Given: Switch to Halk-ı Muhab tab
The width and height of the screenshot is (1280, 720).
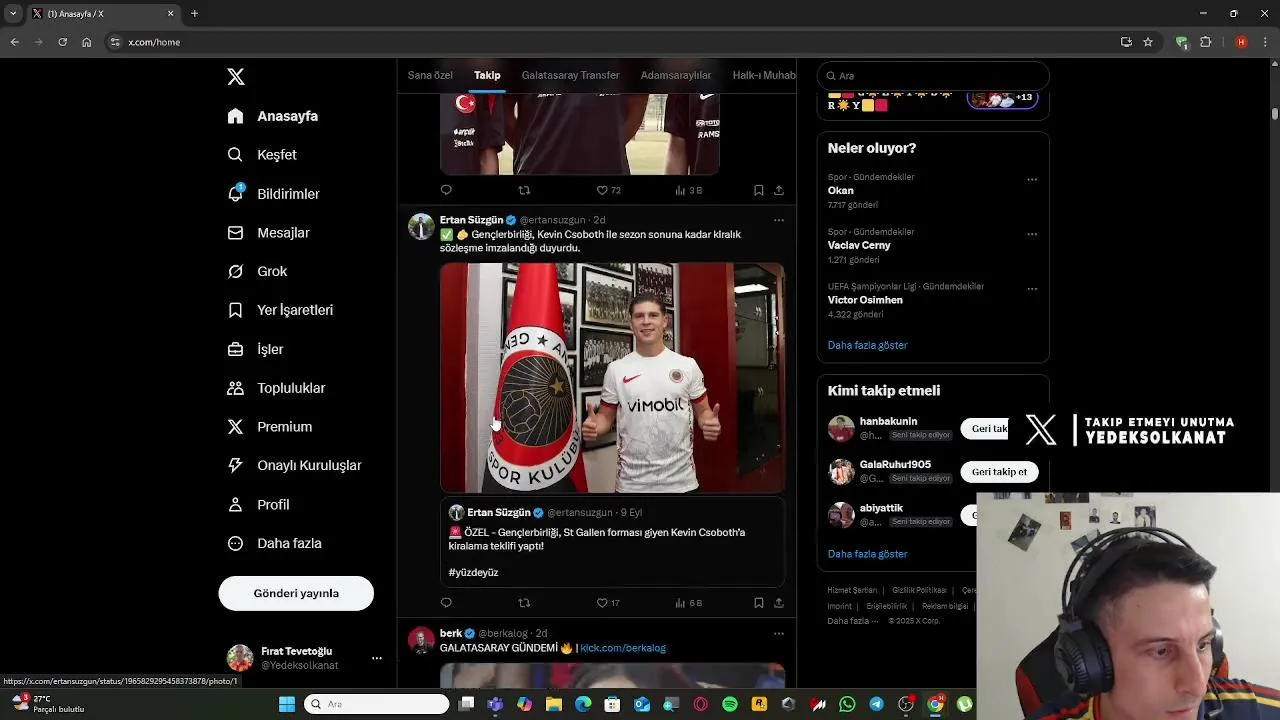Looking at the screenshot, I should (x=764, y=75).
